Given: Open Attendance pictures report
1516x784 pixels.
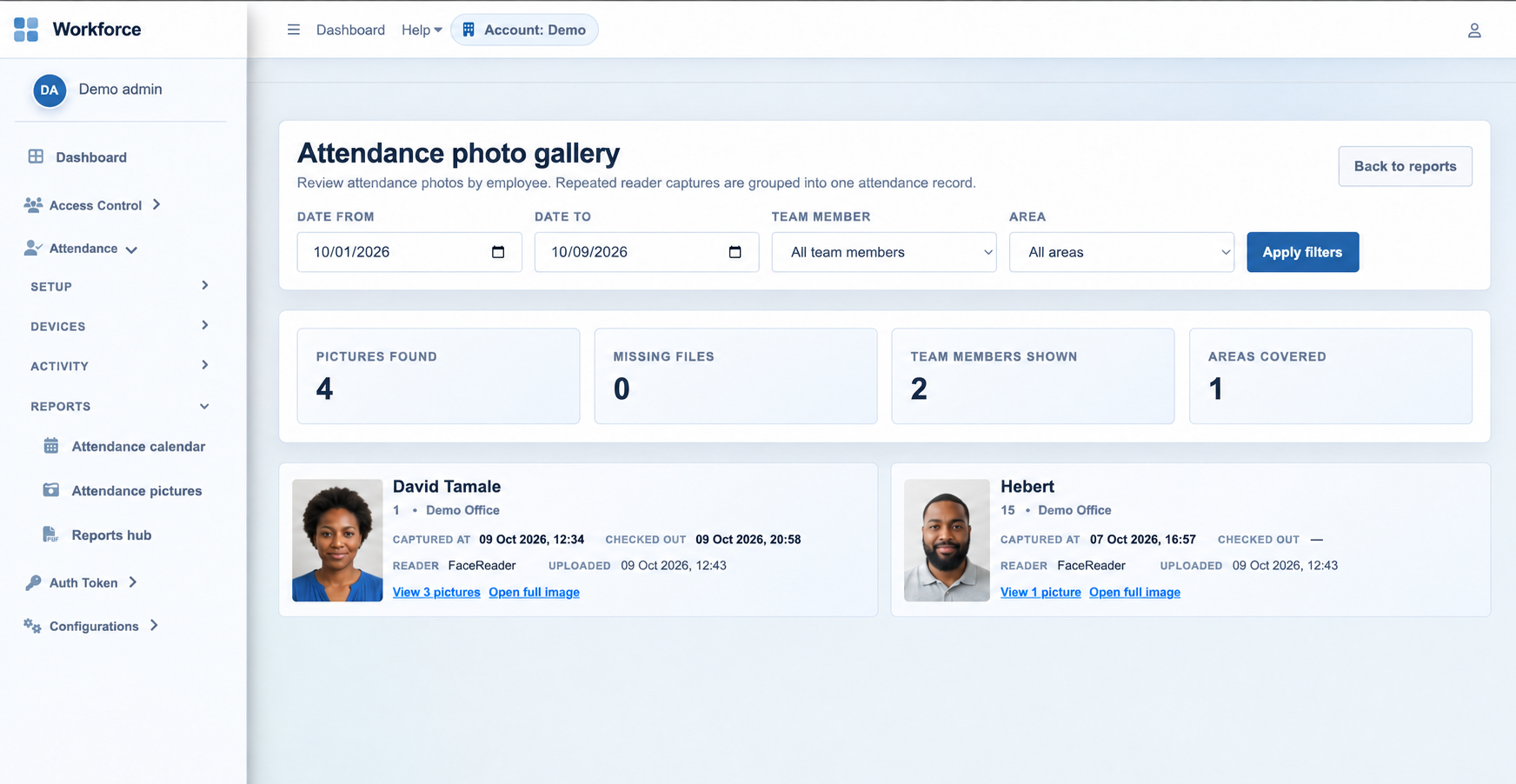Looking at the screenshot, I should [x=136, y=490].
